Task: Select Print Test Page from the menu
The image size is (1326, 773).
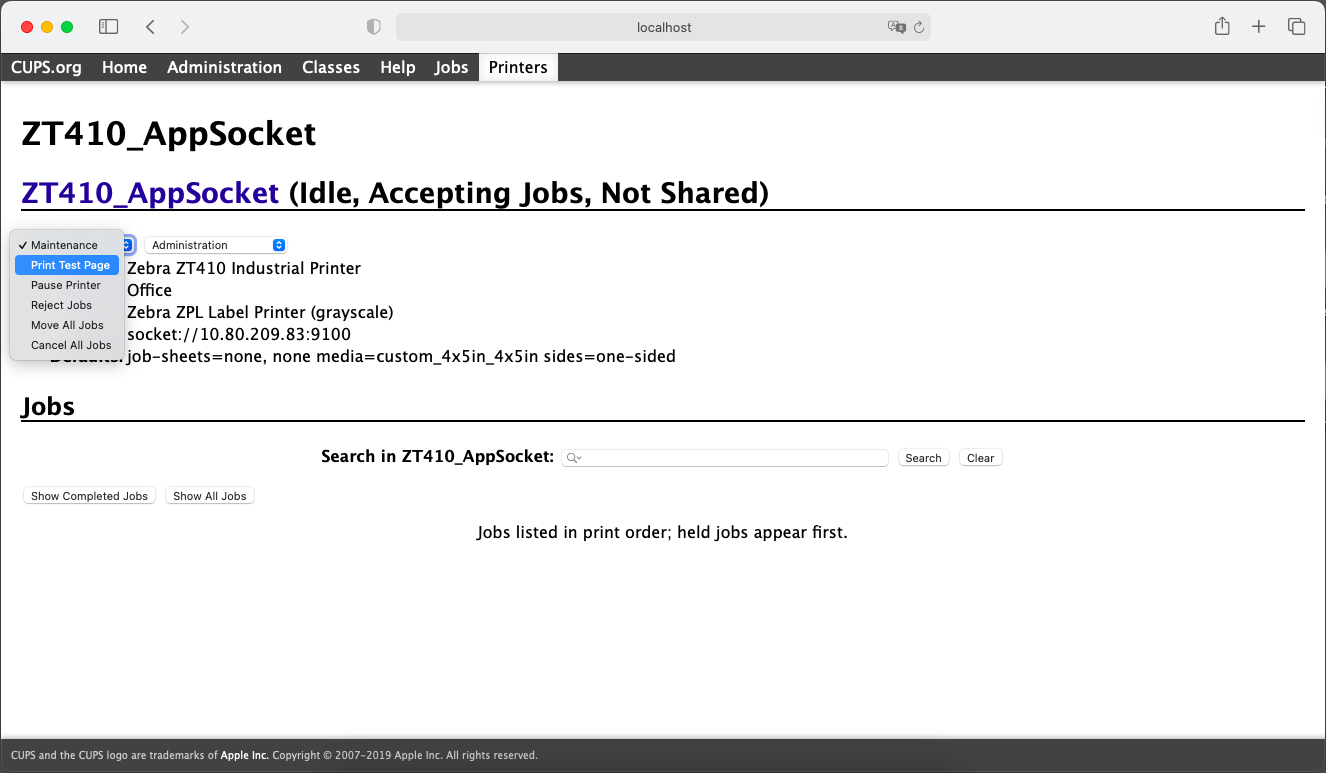Action: [70, 265]
